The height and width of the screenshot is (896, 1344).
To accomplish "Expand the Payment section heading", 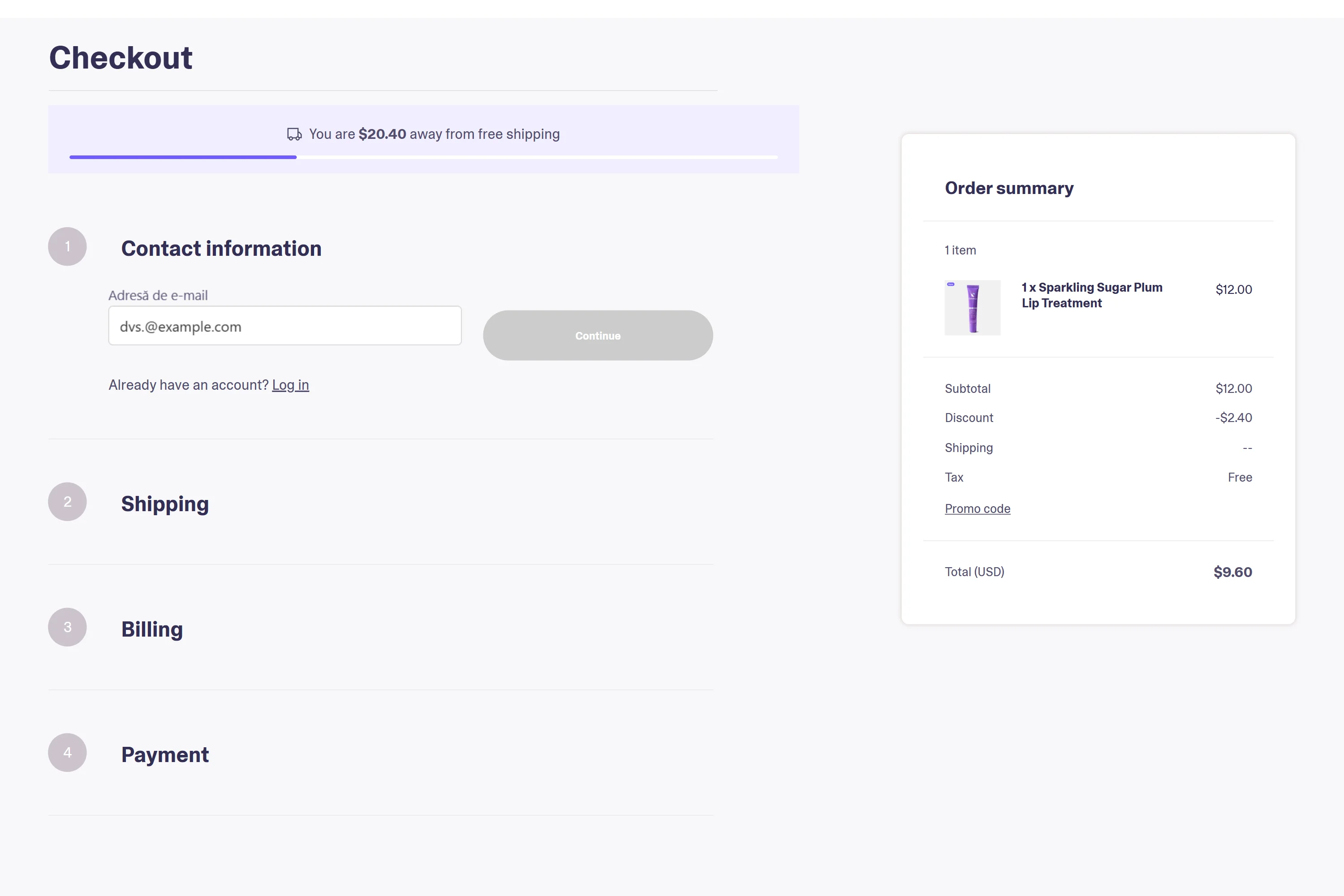I will [x=164, y=755].
